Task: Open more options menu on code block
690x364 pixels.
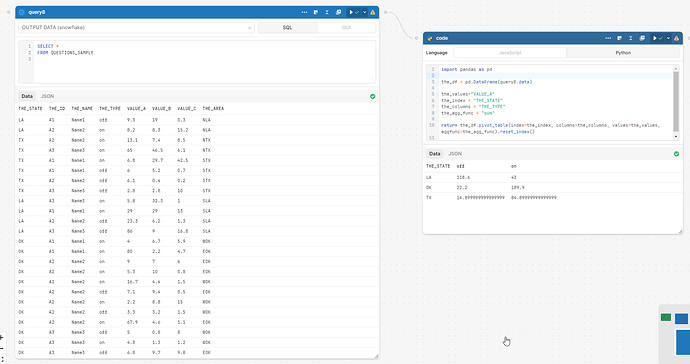Action: coord(608,38)
